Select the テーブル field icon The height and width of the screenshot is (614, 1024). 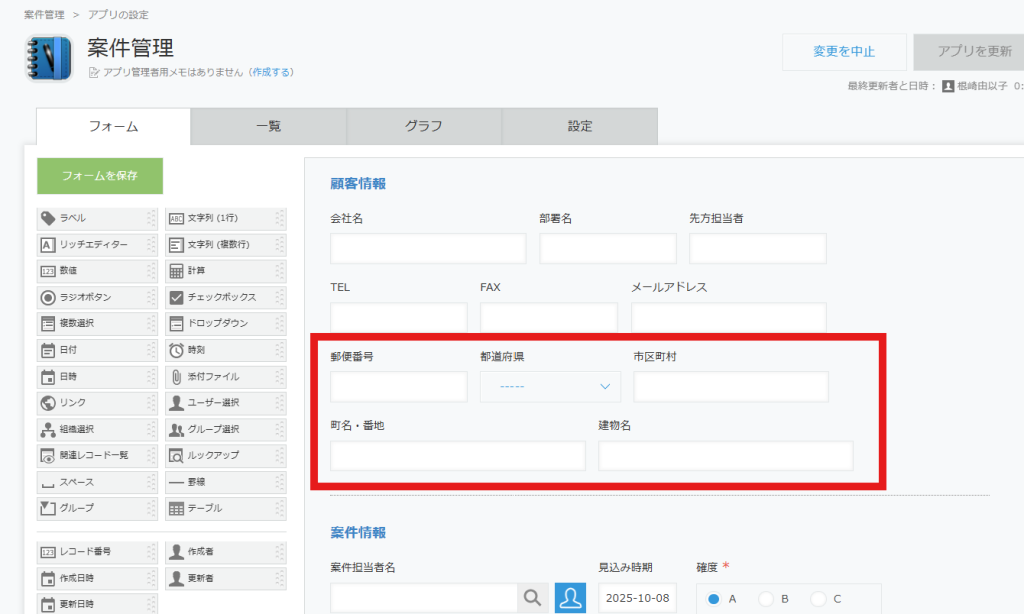[x=176, y=508]
